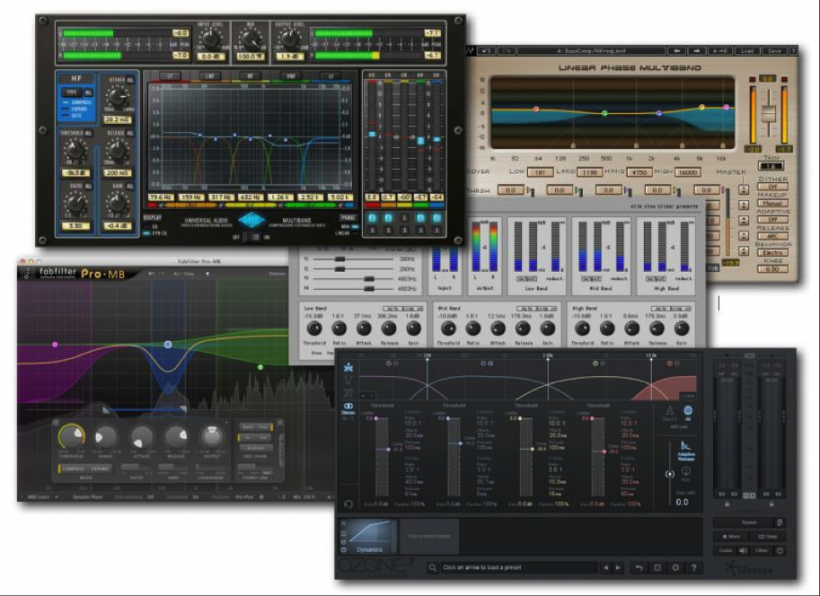Click Waves Knee value field
The height and width of the screenshot is (596, 820).
click(x=772, y=269)
